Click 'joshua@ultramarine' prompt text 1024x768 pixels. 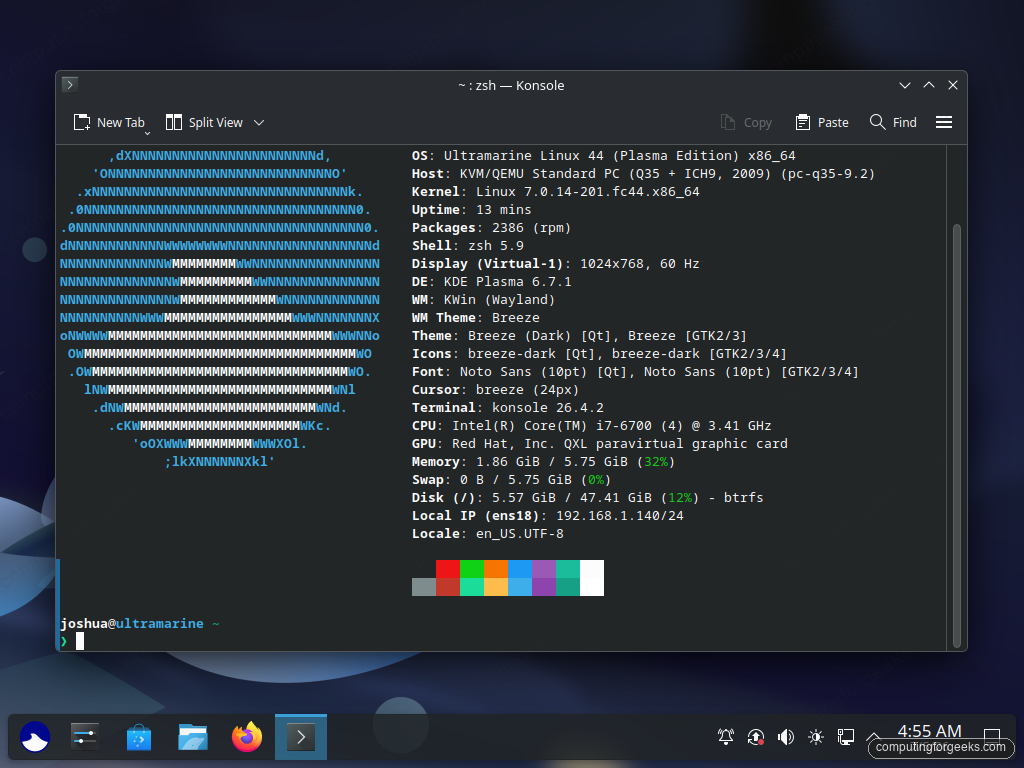(x=132, y=624)
